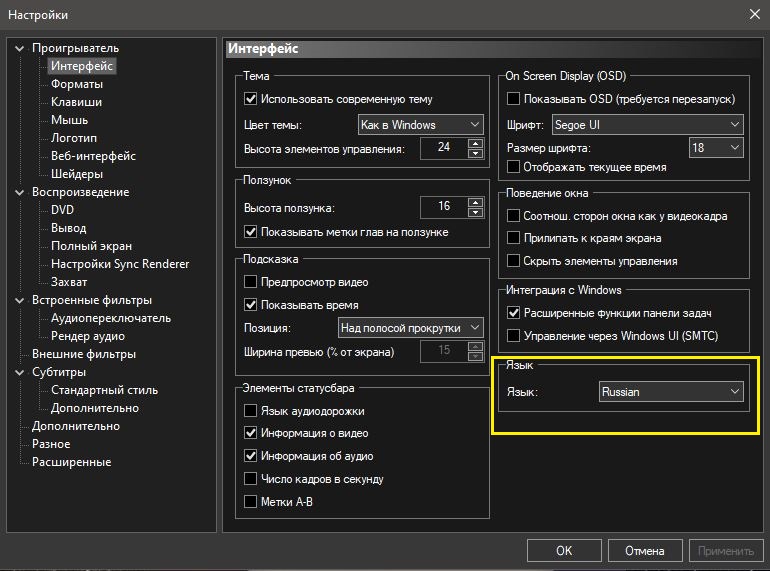Open 'Размер шрифта' dropdown
Viewport: 770px width, 571px height.
[716, 147]
